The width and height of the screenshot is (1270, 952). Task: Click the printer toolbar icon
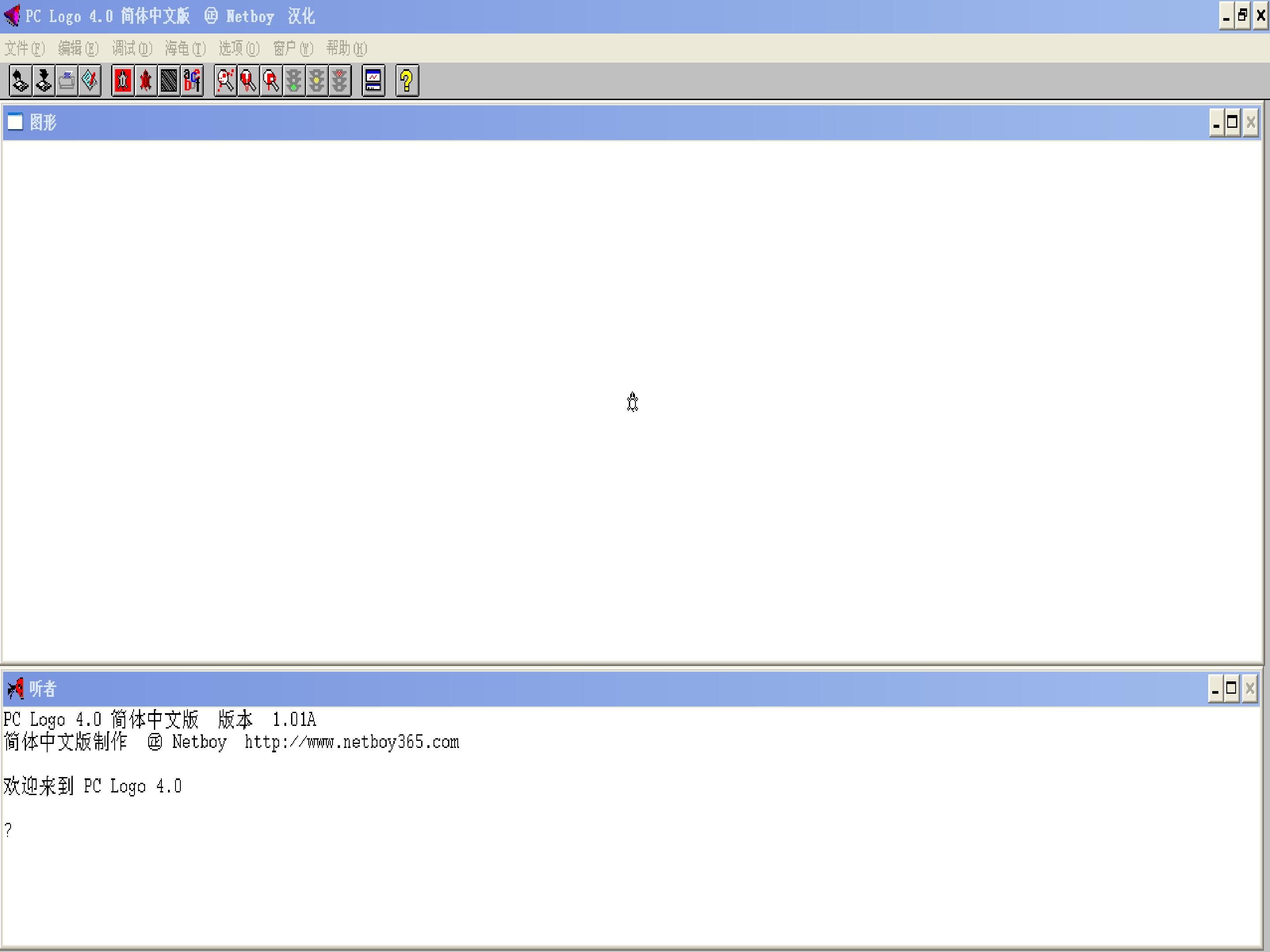(67, 80)
